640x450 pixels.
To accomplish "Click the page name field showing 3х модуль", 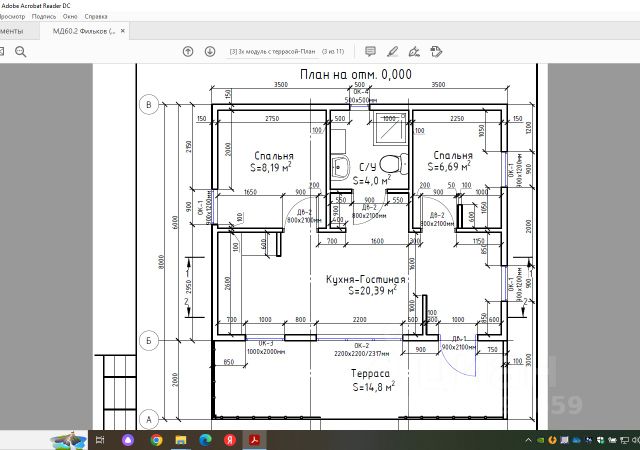I will point(272,51).
